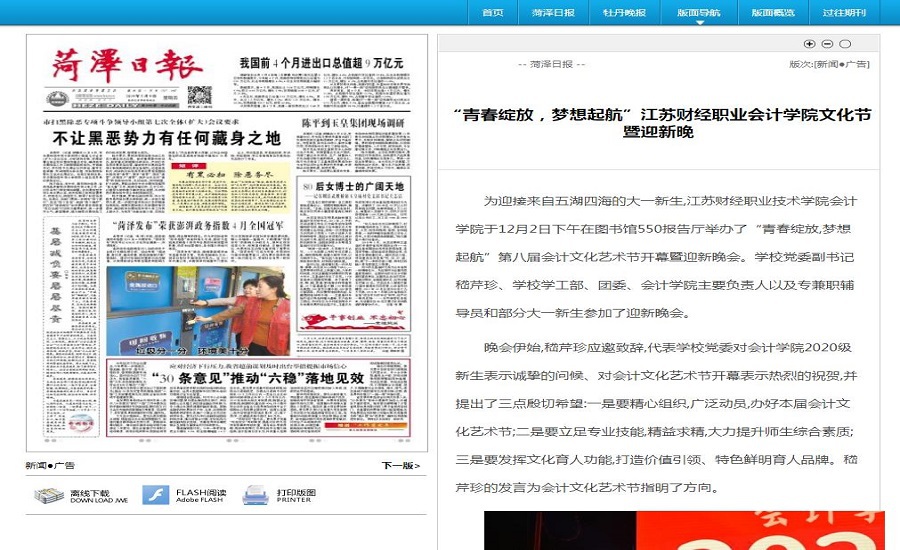Select 版面导航 in the top bar
The width and height of the screenshot is (900, 550).
(699, 13)
